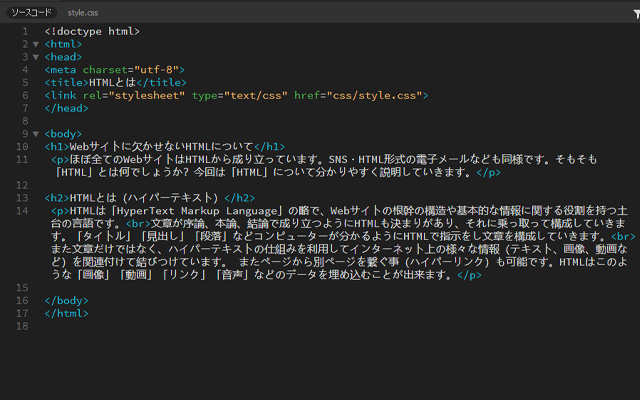Click line number 18 at the bottom
This screenshot has height=400, width=640.
click(x=21, y=326)
